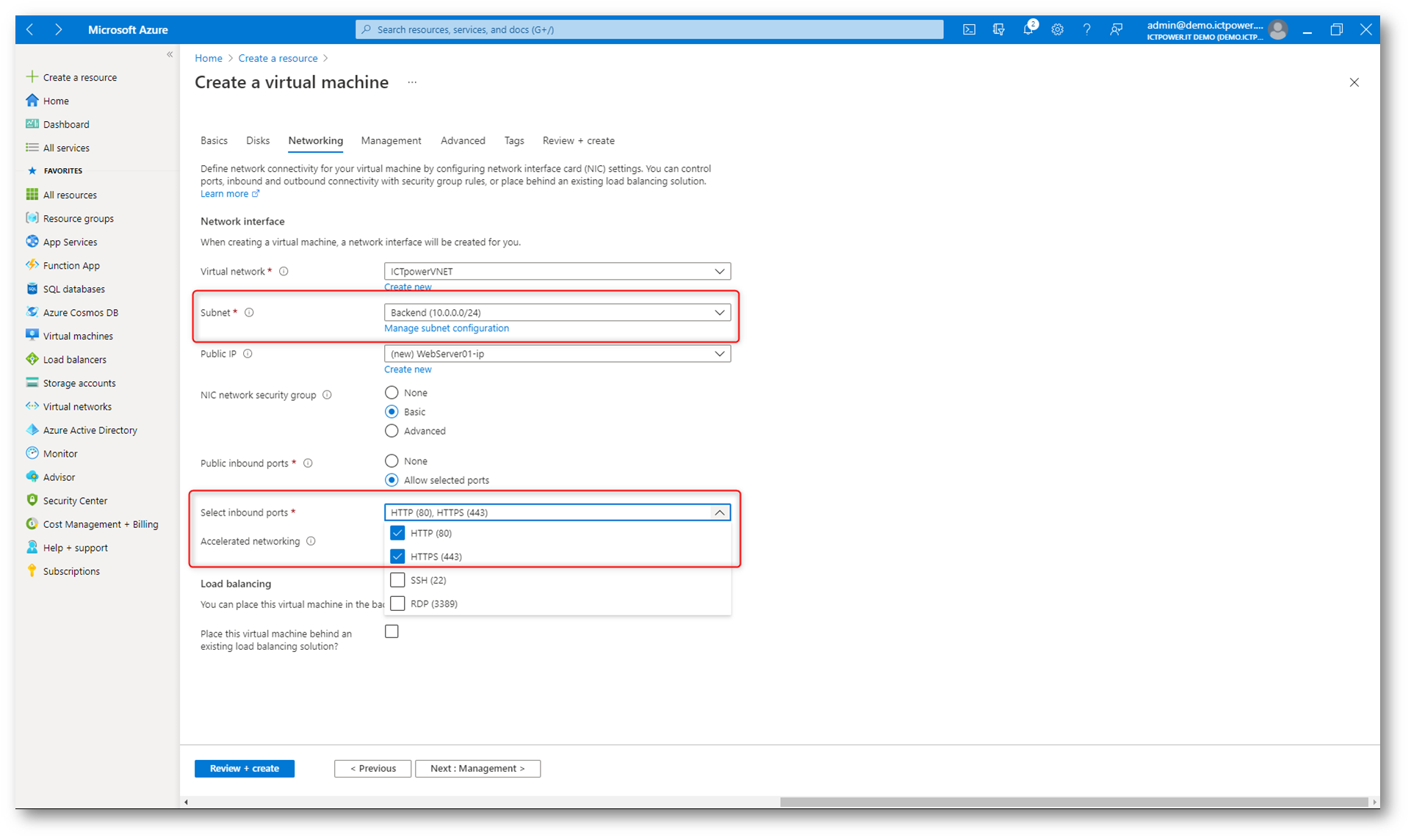This screenshot has width=1411, height=840.
Task: Open Subscriptions from the sidebar
Action: pyautogui.click(x=71, y=571)
